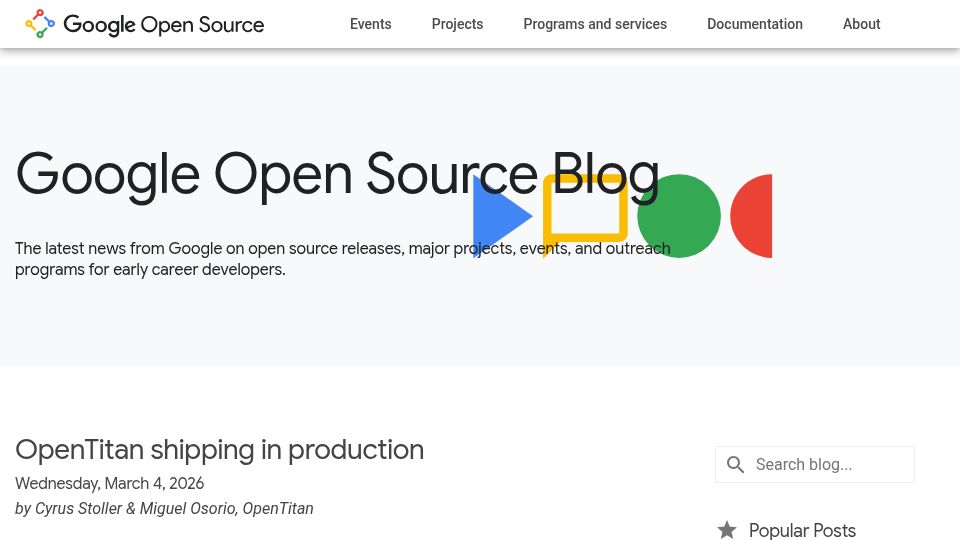Go to the Documentation menu
Viewport: 960px width, 540px height.
(x=755, y=24)
